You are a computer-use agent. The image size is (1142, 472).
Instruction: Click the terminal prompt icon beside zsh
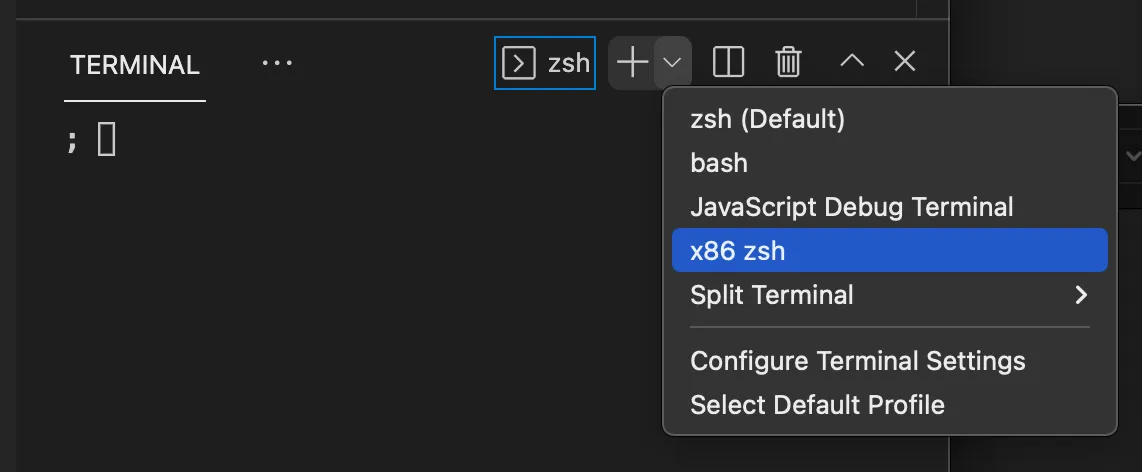pos(518,64)
